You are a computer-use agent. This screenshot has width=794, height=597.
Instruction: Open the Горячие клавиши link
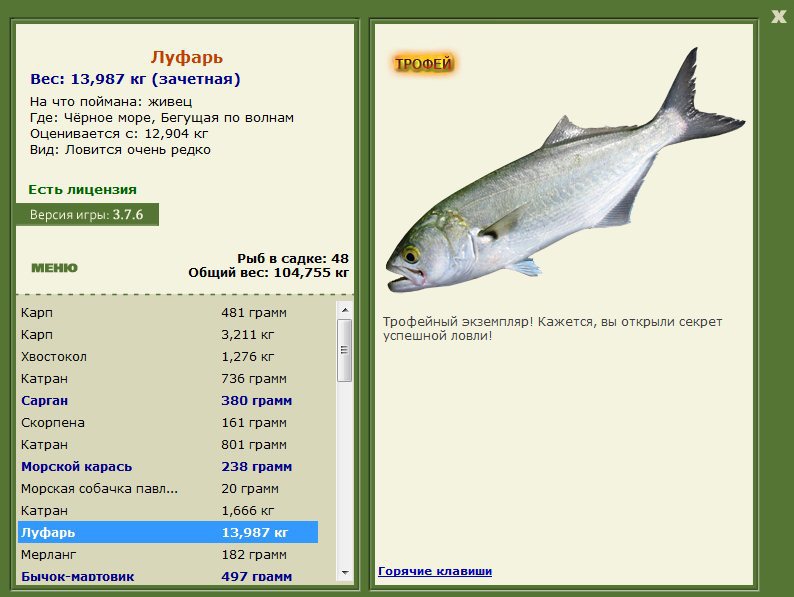(435, 571)
